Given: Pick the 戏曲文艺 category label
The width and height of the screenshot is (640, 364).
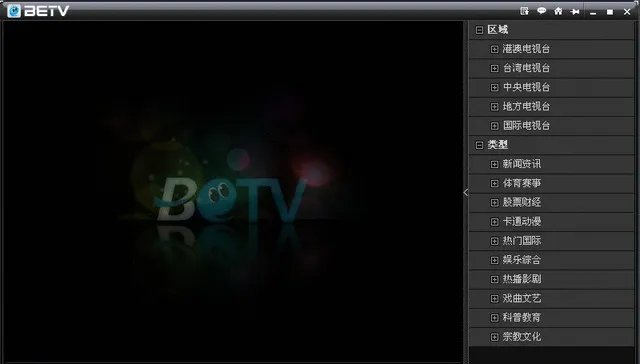Looking at the screenshot, I should click(x=522, y=298).
